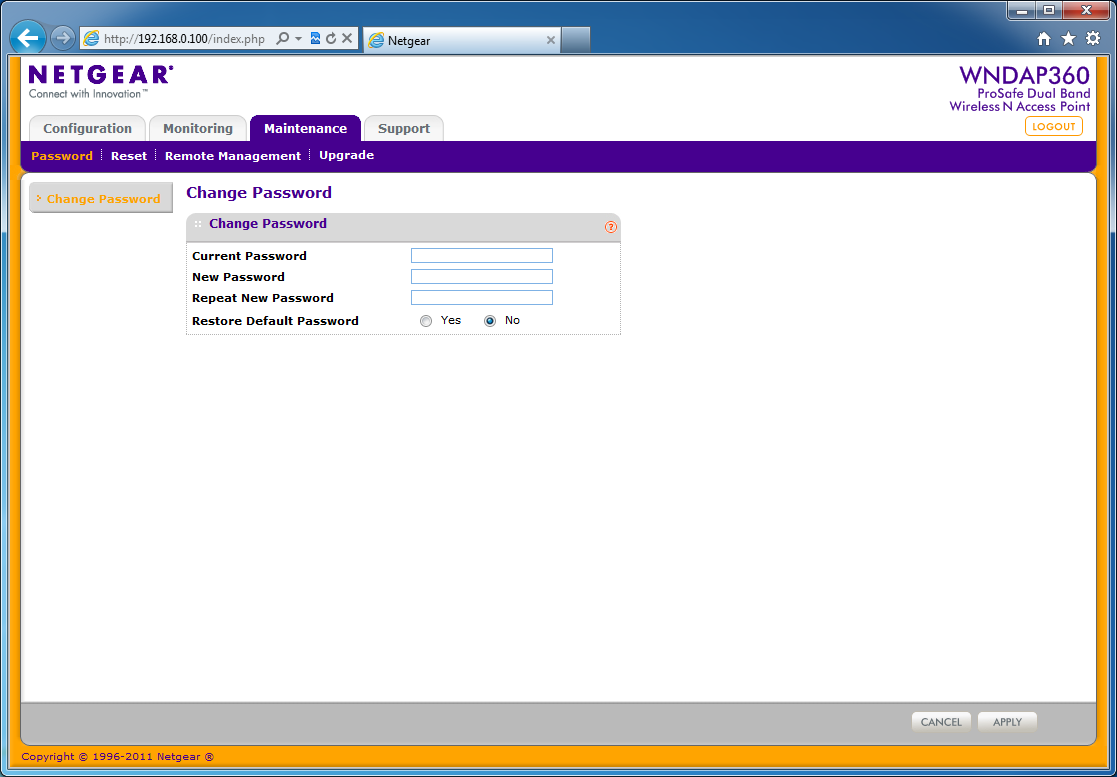Image resolution: width=1117 pixels, height=777 pixels.
Task: Click the Current Password input field
Action: coord(482,256)
